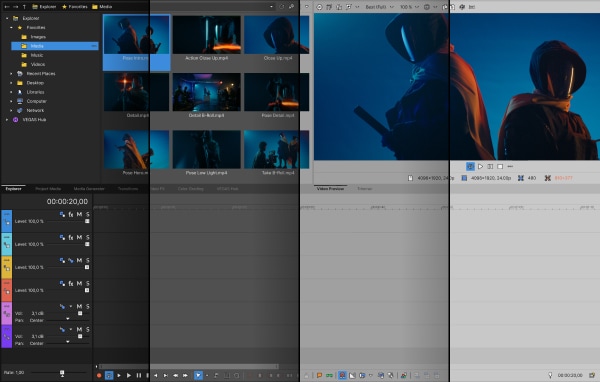This screenshot has height=382, width=600.
Task: Open track motion on third video track
Action: click(62, 261)
